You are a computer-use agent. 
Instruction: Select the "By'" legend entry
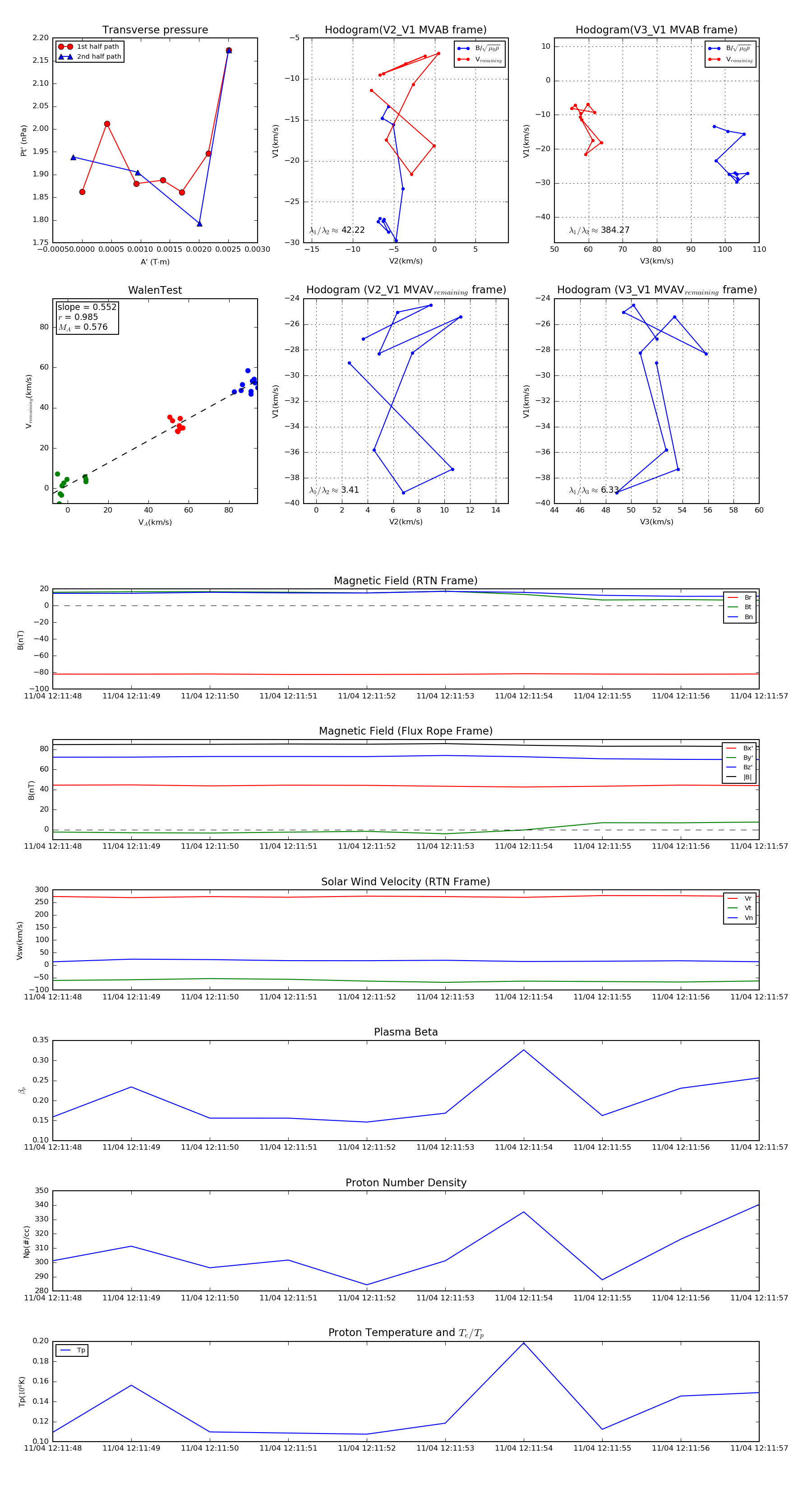740,758
